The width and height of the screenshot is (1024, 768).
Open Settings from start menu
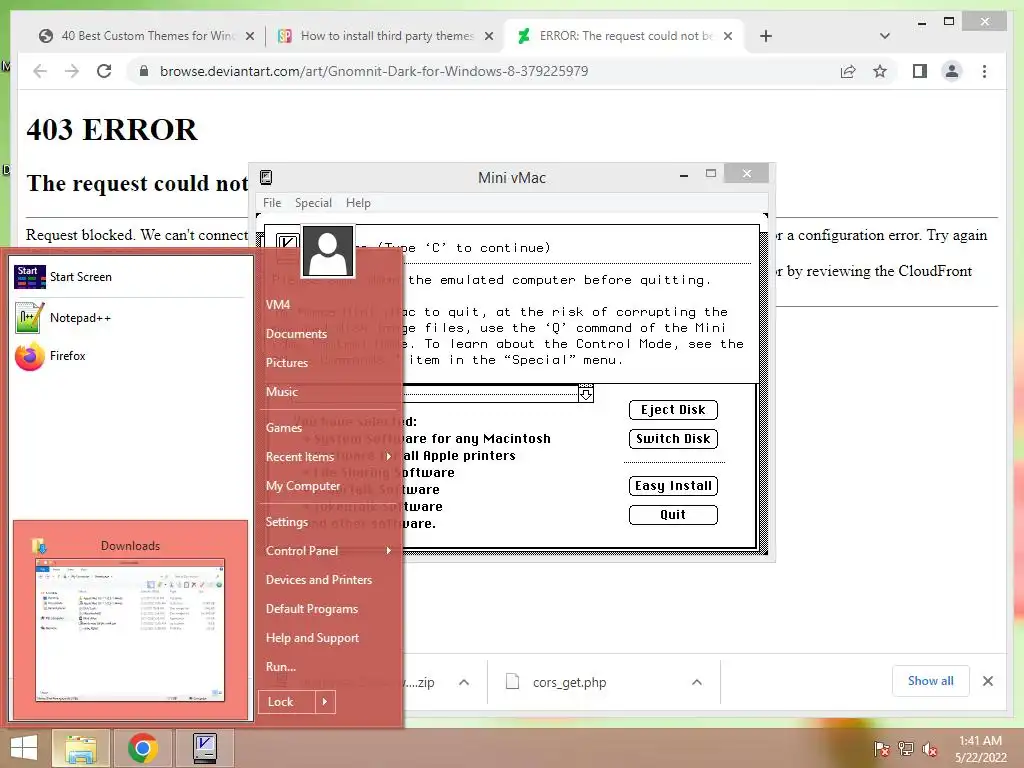click(286, 522)
